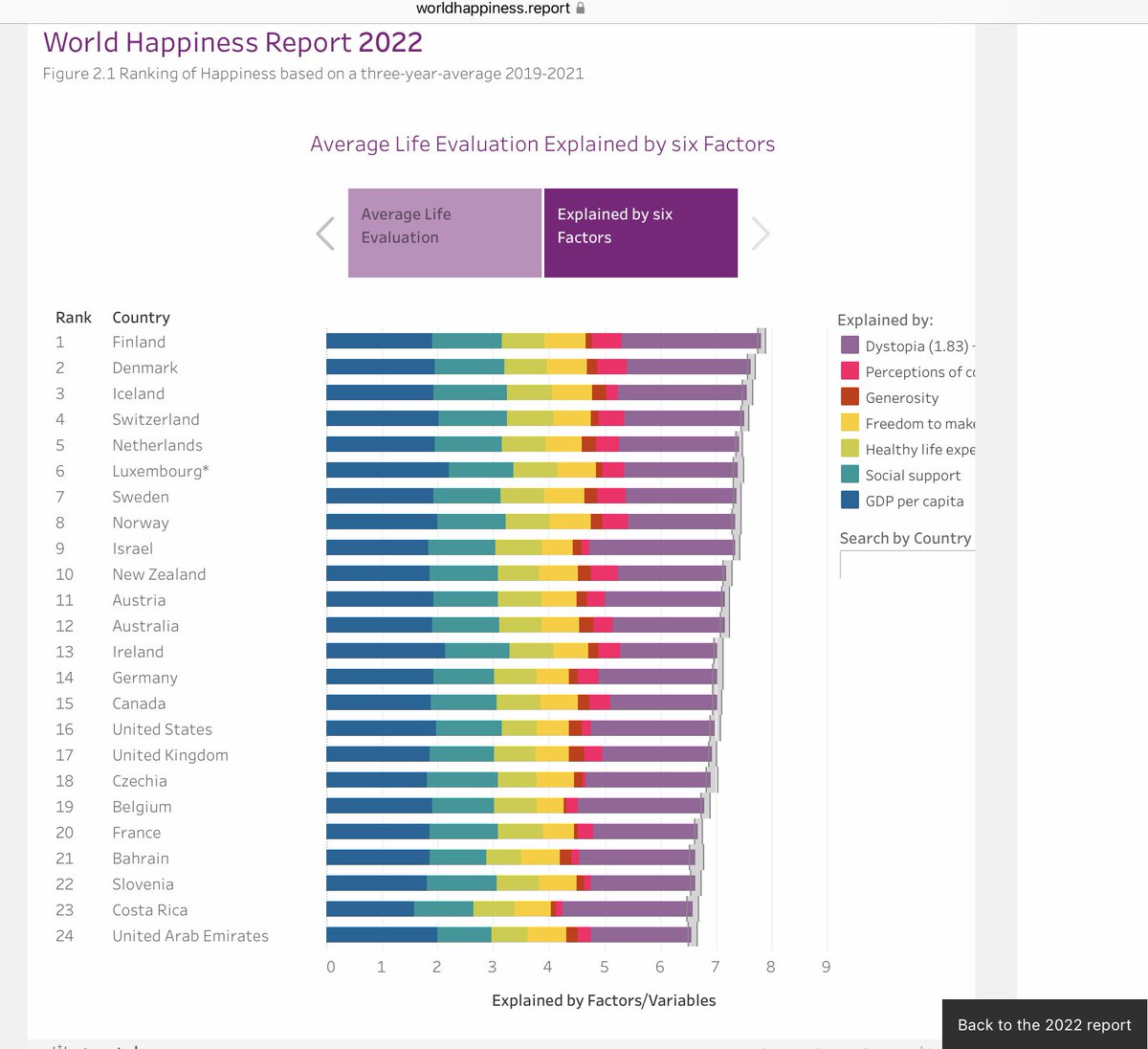Click Finland's blue GDP per capita bar segment

tap(379, 341)
